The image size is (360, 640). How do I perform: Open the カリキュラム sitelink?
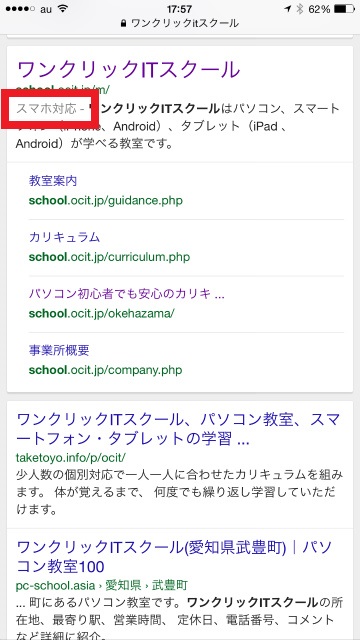[64, 237]
